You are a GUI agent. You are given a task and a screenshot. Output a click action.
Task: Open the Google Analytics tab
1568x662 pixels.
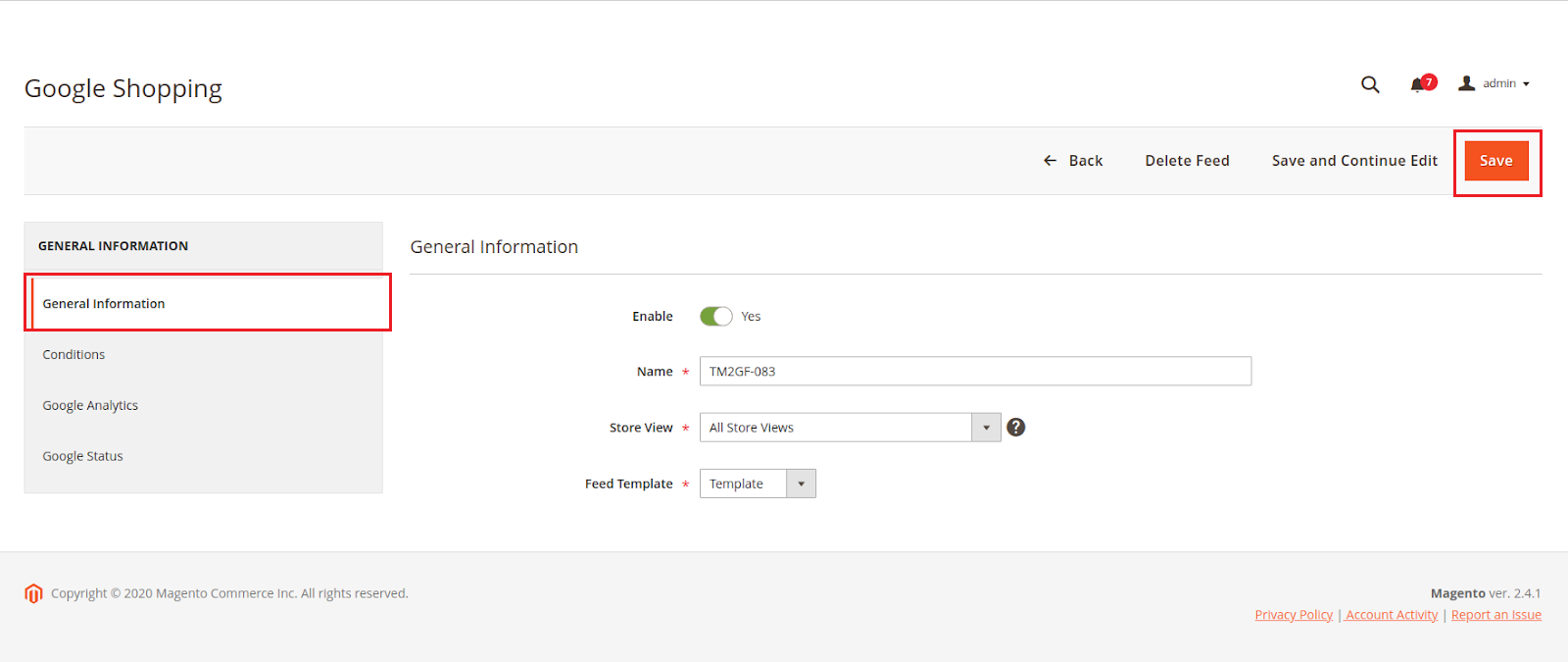(x=90, y=406)
